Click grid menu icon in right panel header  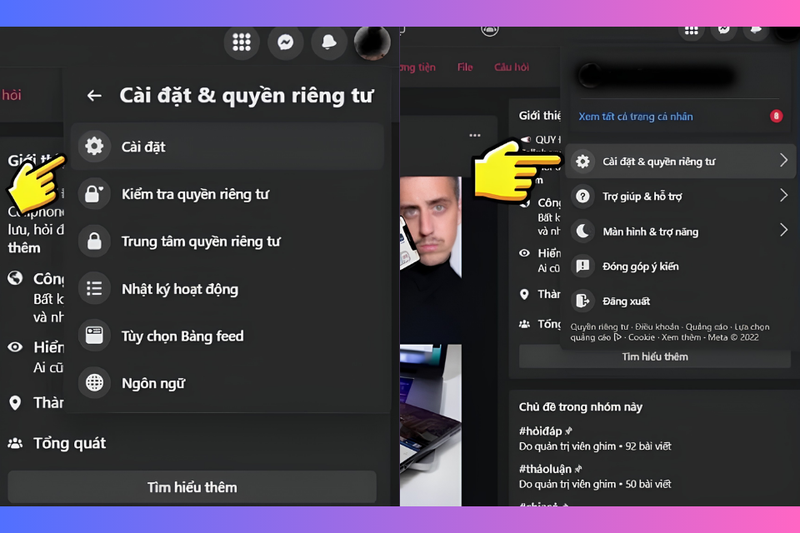[691, 31]
